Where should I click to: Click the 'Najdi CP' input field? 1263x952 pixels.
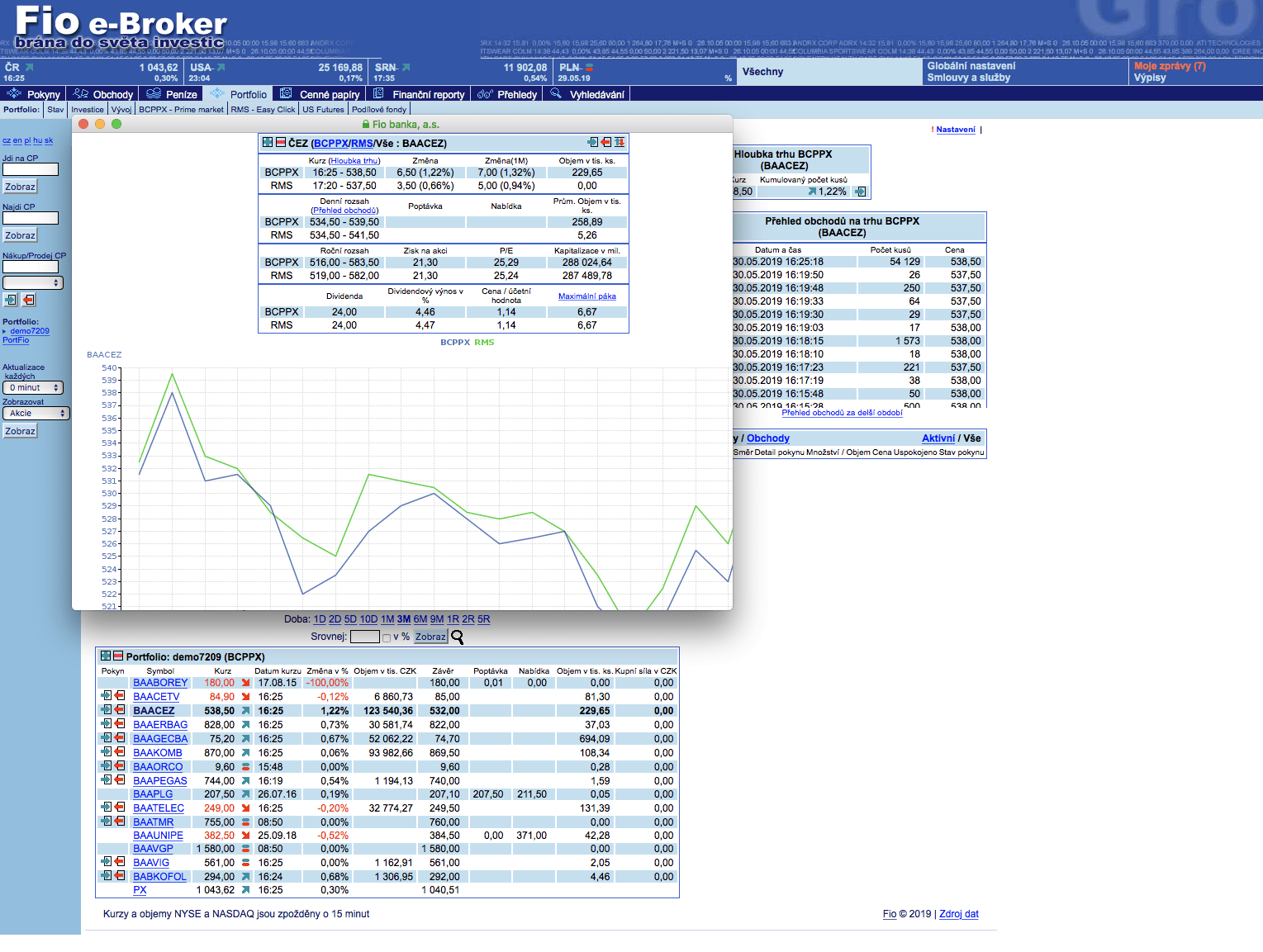point(31,218)
